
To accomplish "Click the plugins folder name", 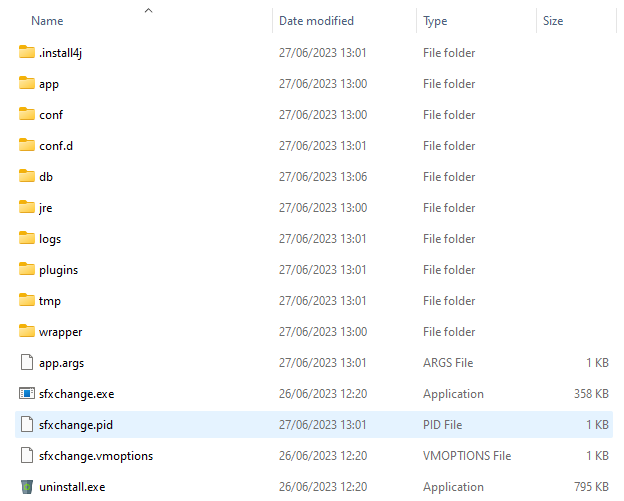I will click(x=58, y=270).
